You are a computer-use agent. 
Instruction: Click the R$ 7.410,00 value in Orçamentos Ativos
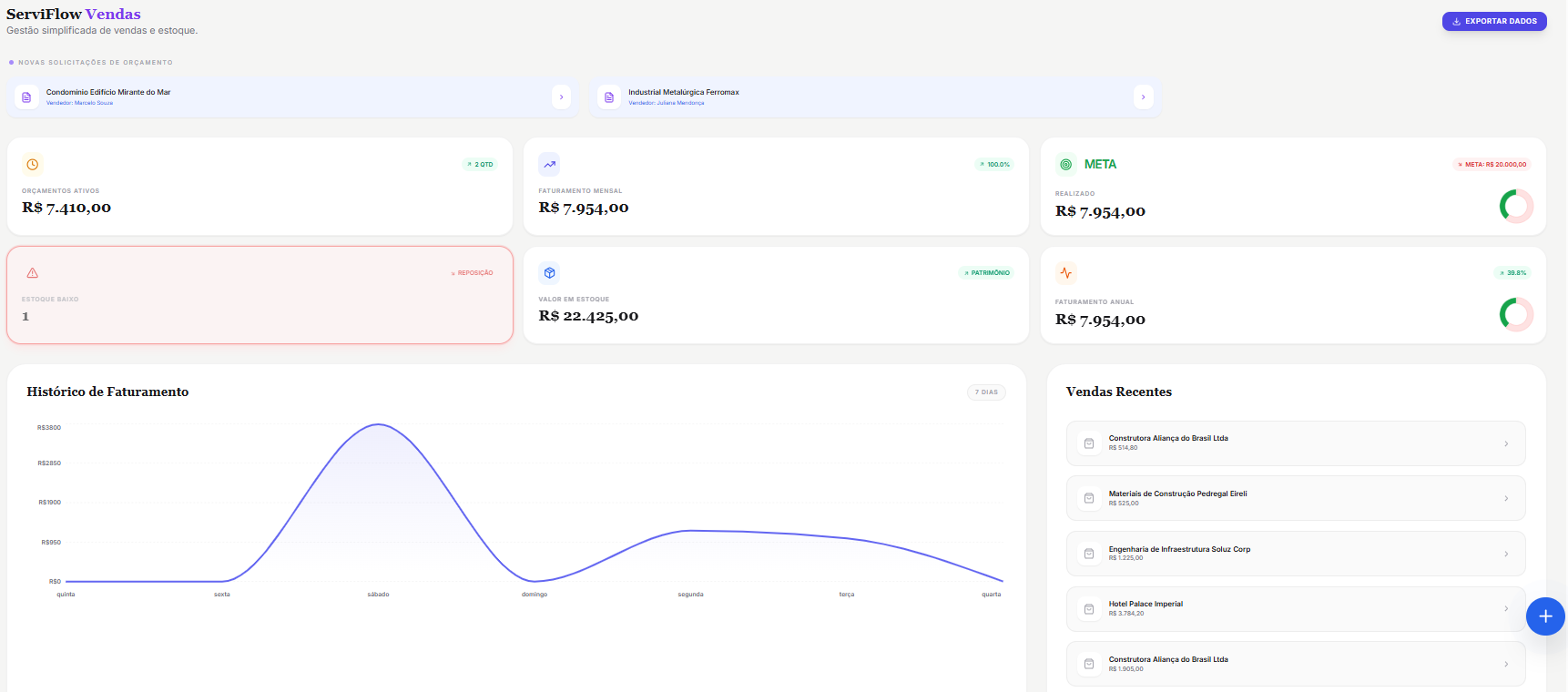click(x=66, y=208)
